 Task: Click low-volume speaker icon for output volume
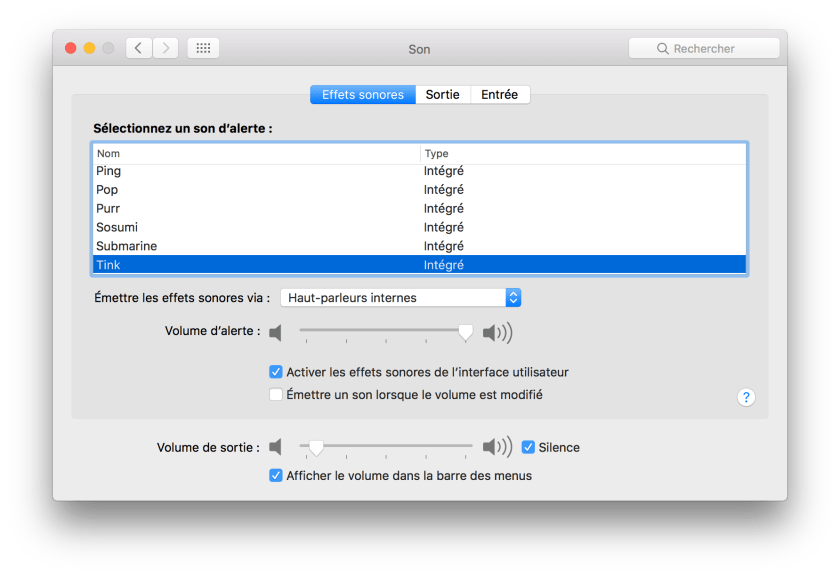click(277, 447)
